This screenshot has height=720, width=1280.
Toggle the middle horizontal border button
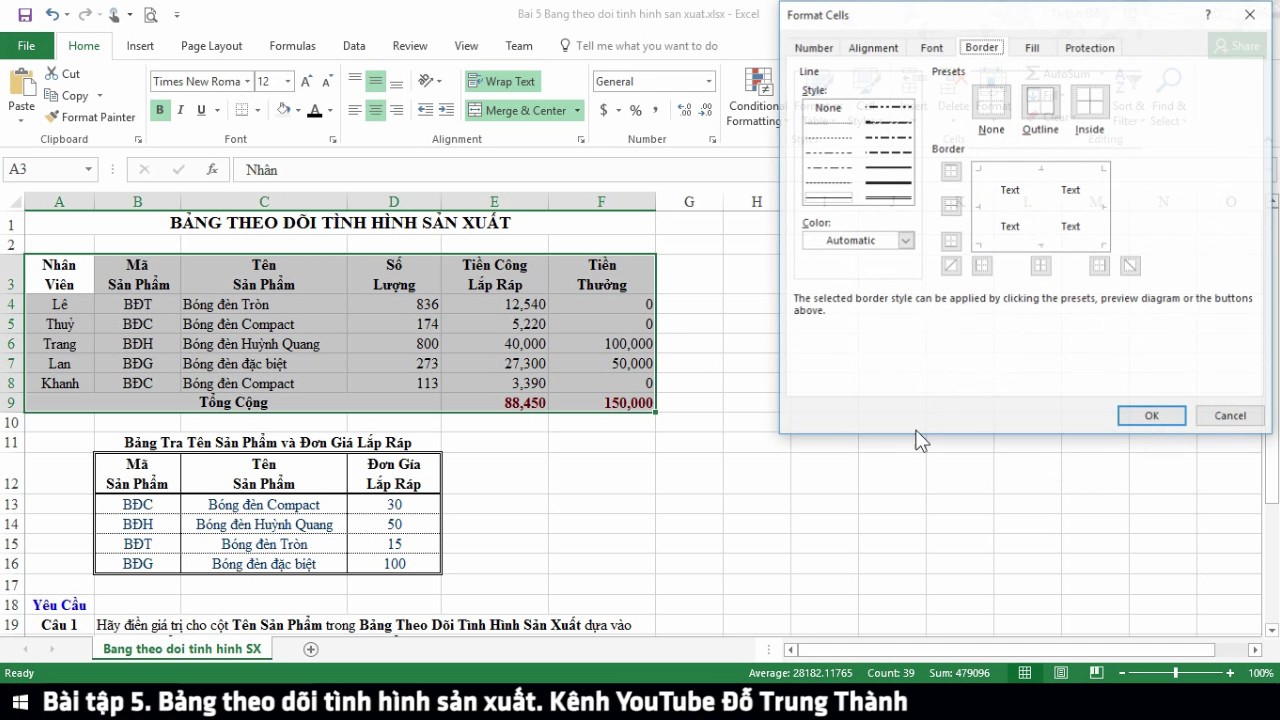(951, 206)
